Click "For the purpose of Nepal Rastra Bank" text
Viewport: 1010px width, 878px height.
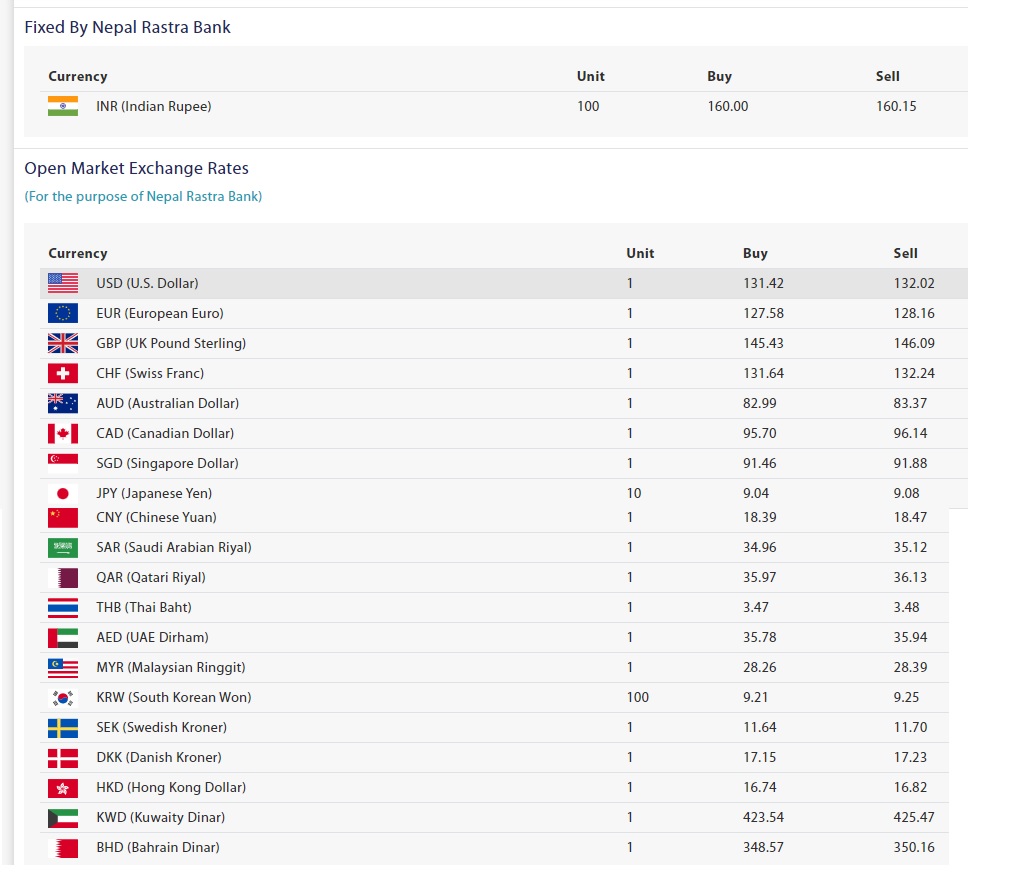point(143,196)
